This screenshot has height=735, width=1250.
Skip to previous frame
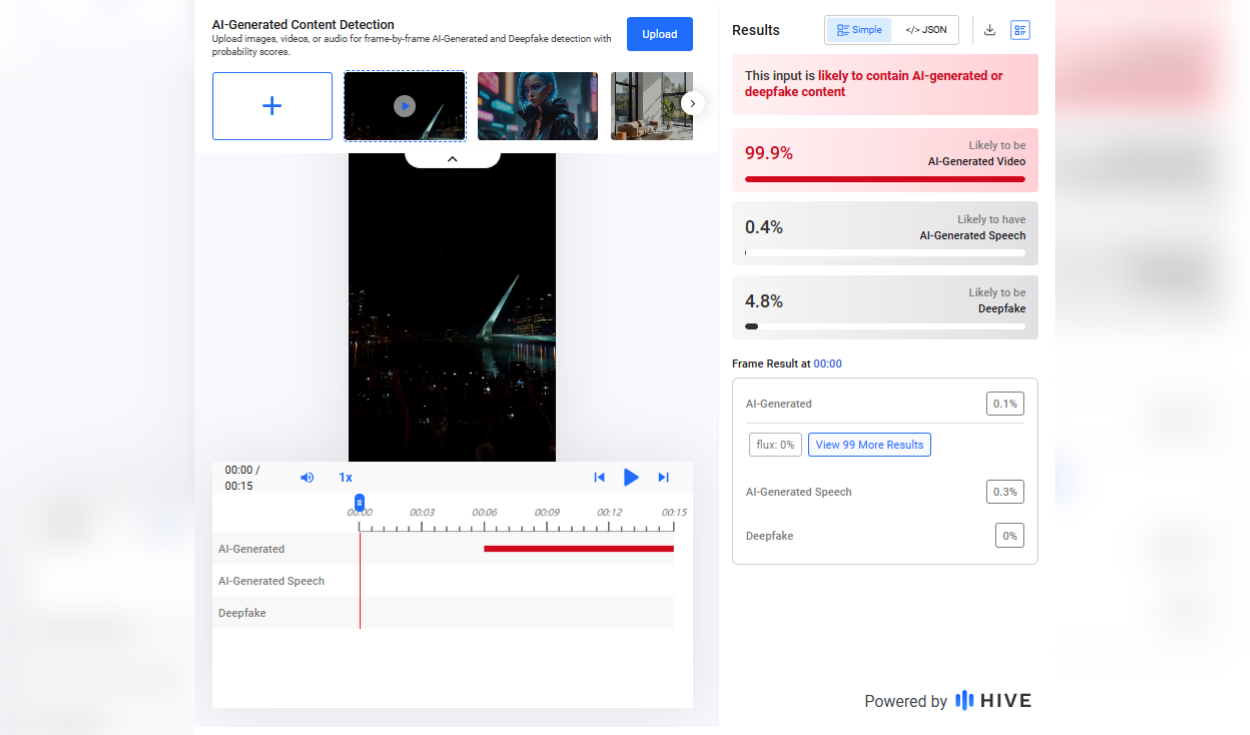click(599, 477)
